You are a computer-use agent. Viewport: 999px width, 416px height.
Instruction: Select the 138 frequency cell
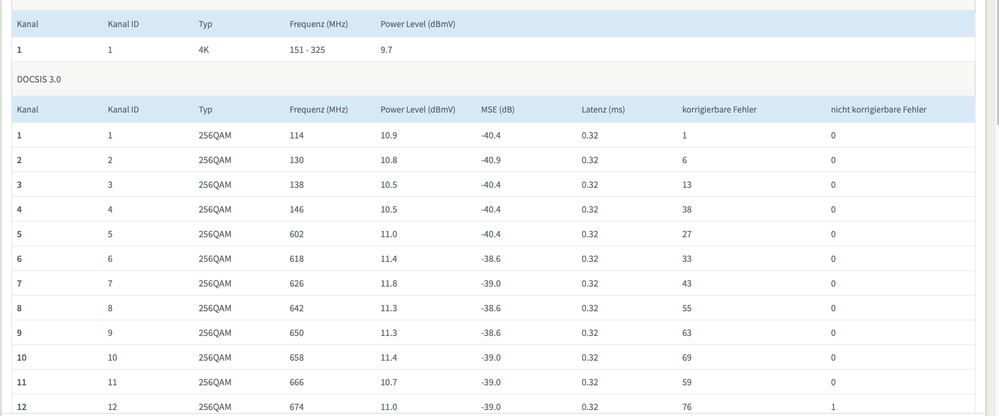[296, 185]
